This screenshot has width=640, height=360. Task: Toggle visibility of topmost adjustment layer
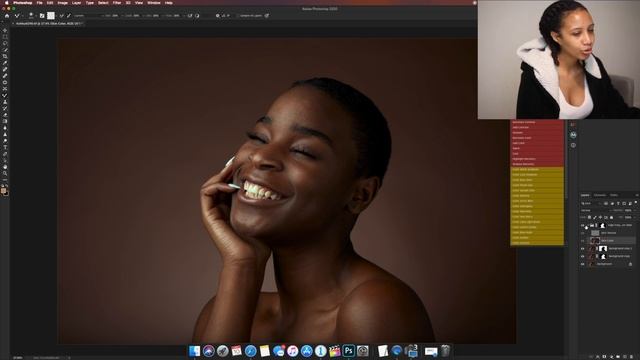pos(582,225)
